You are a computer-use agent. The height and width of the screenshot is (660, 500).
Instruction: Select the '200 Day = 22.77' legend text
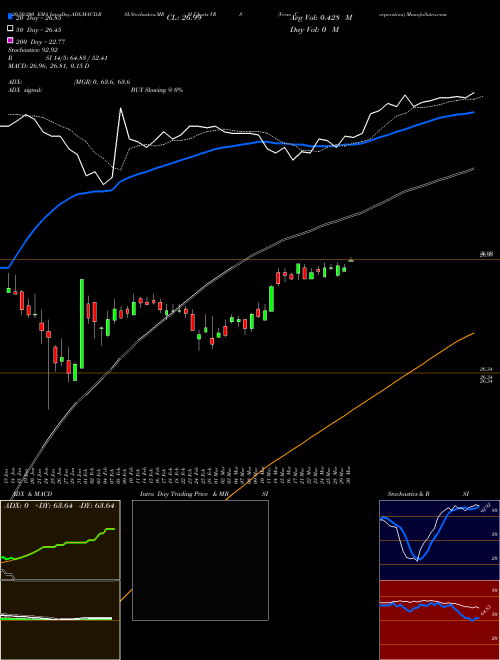[40, 42]
